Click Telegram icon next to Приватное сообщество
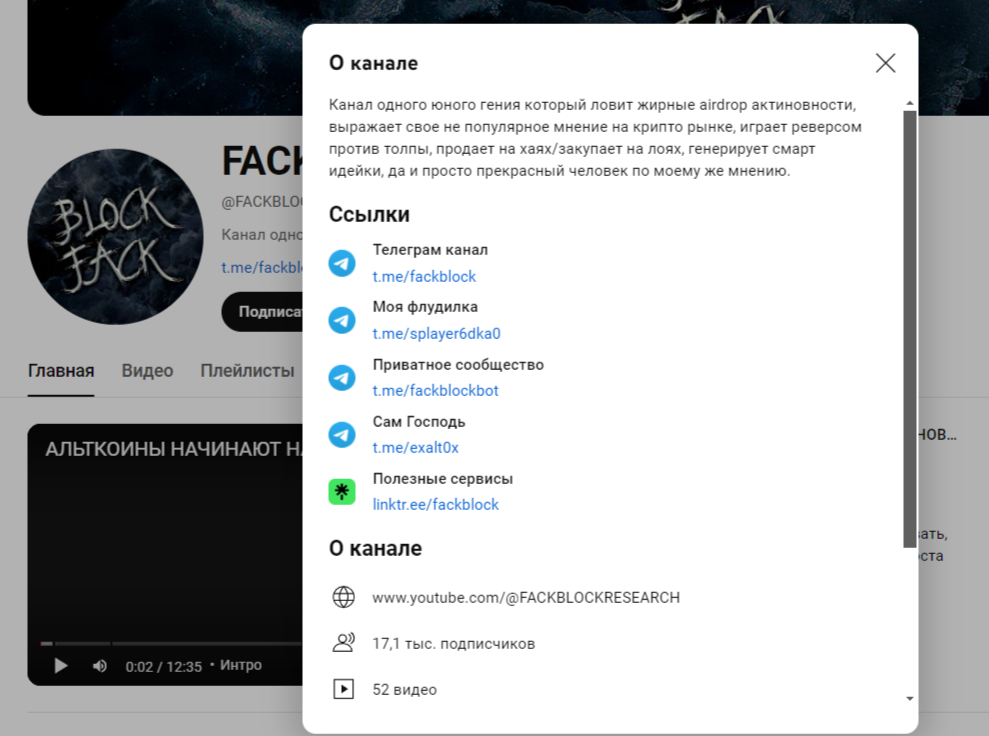 tap(342, 378)
